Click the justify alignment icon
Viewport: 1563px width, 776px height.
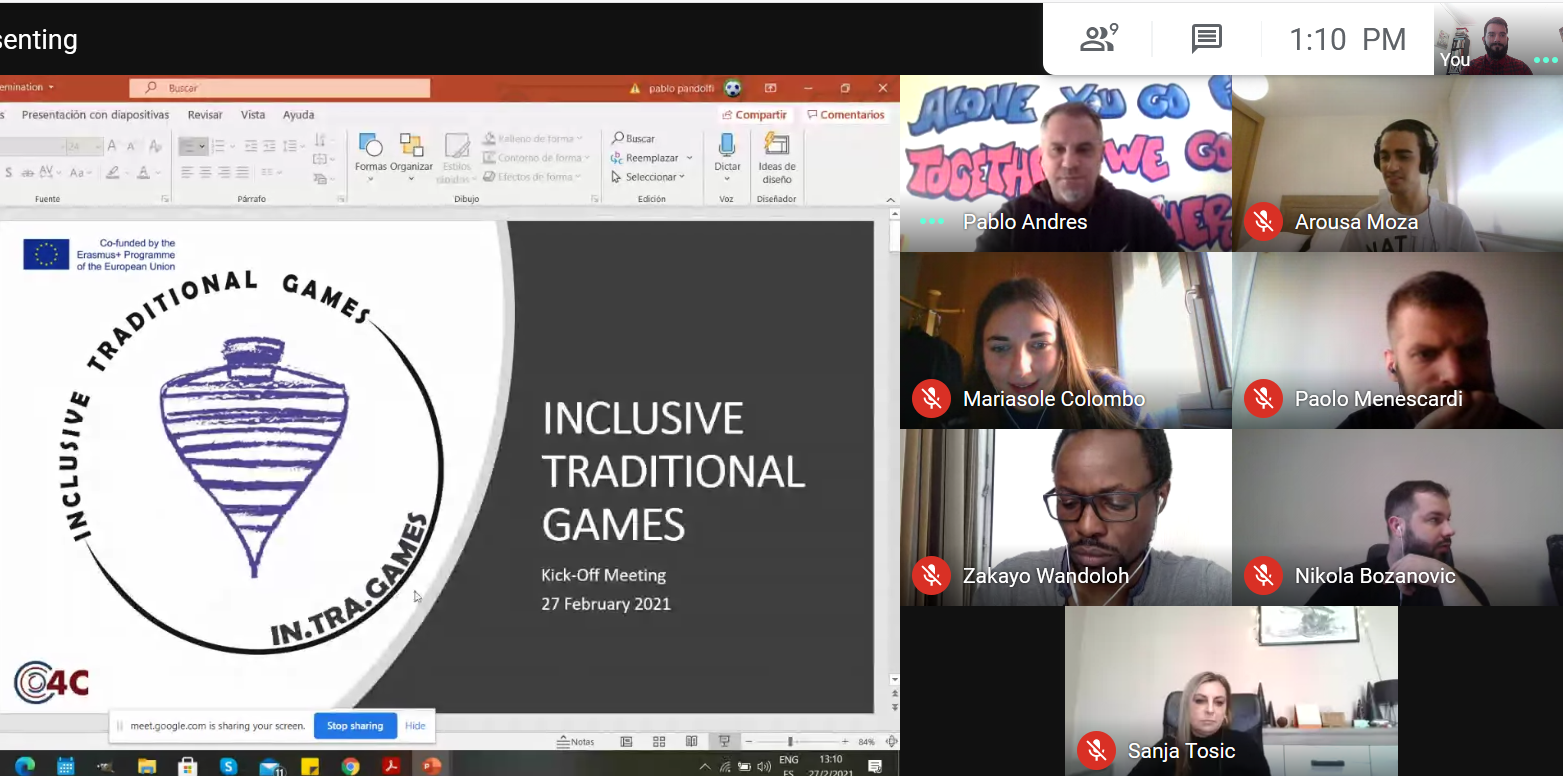[243, 173]
